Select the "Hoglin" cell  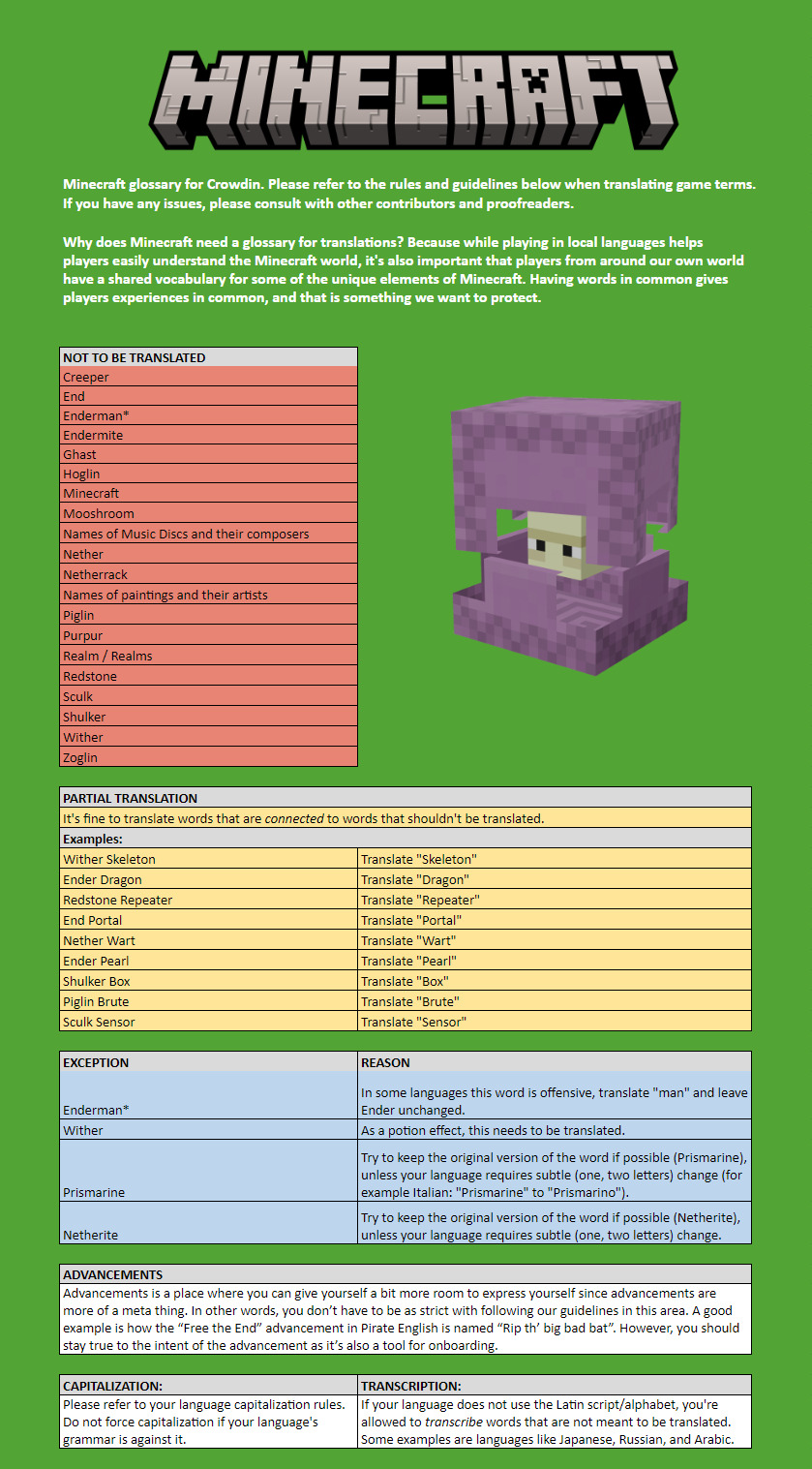click(x=209, y=474)
